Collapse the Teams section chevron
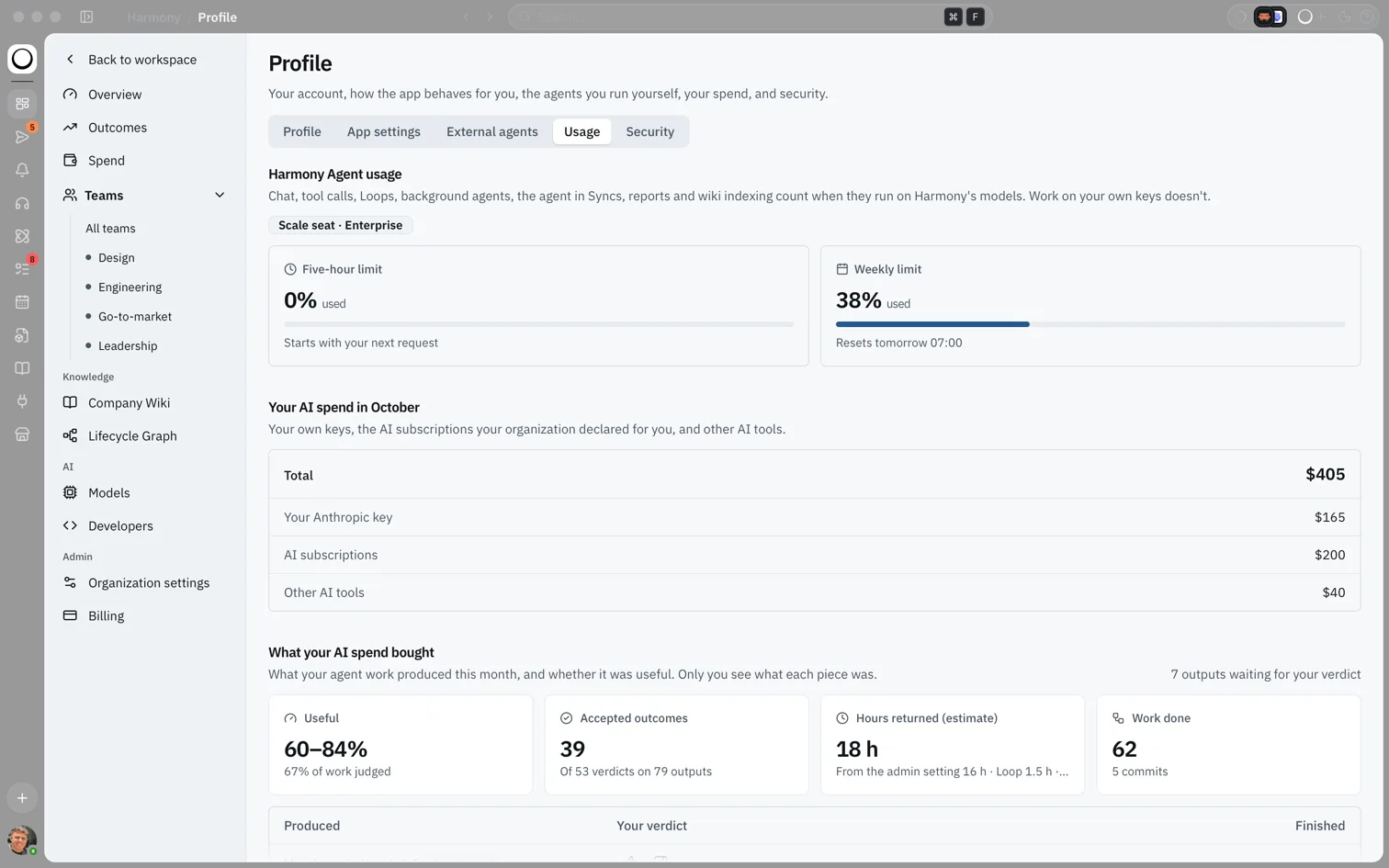This screenshot has width=1389, height=868. (x=220, y=195)
